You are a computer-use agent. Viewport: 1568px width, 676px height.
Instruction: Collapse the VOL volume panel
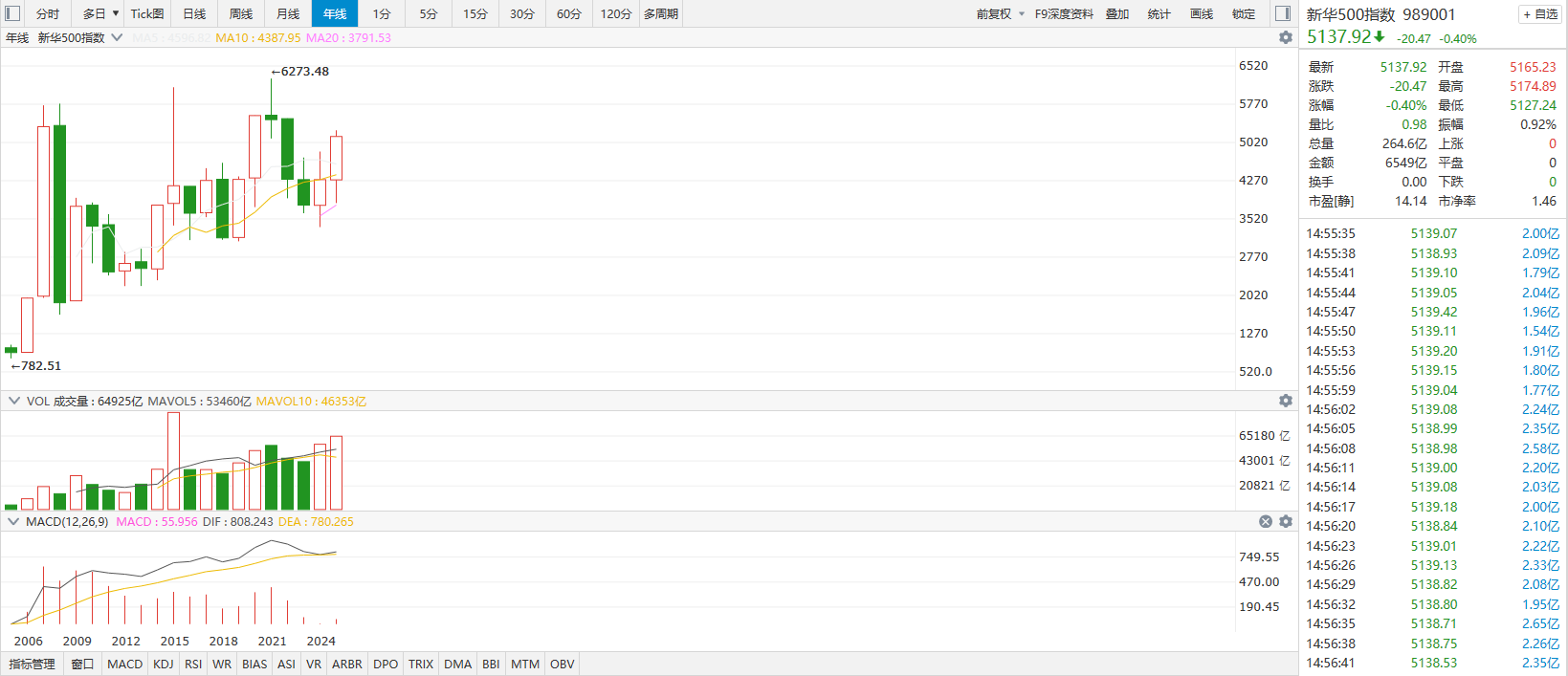13,401
